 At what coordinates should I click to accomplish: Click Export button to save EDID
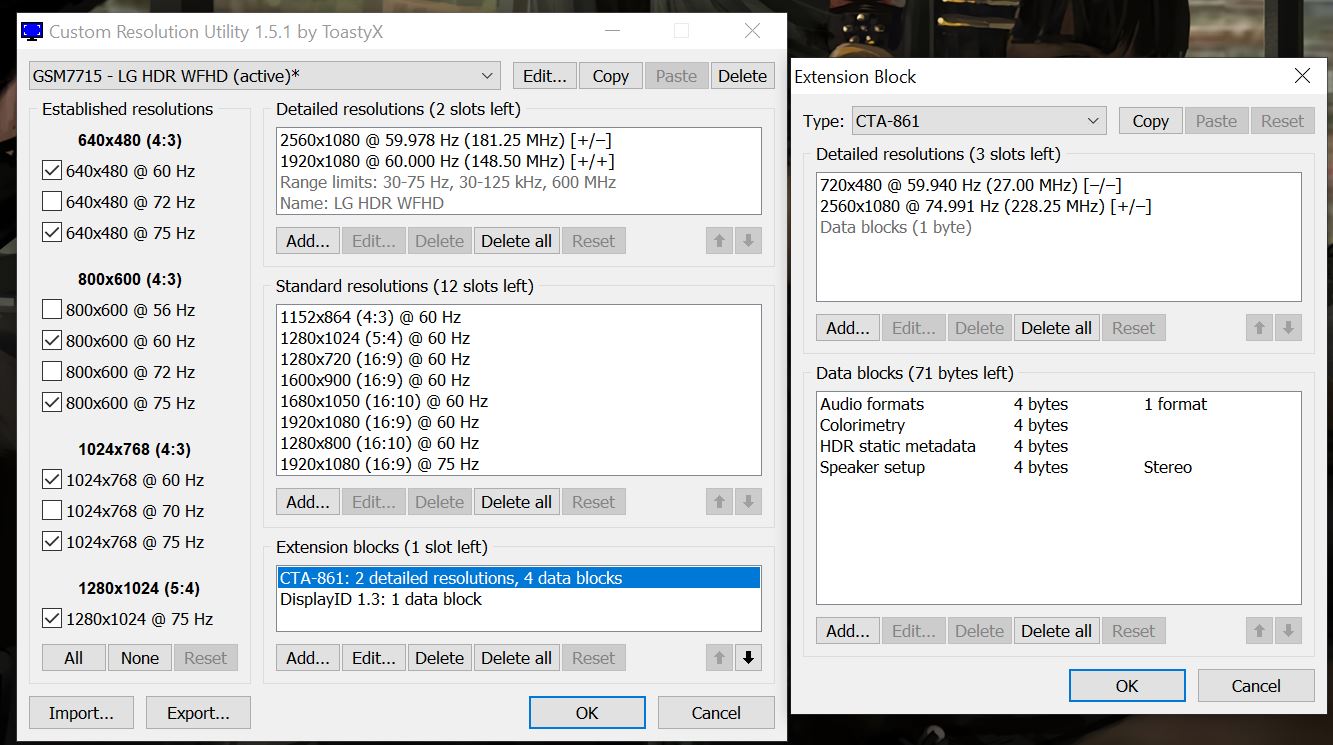[x=198, y=713]
